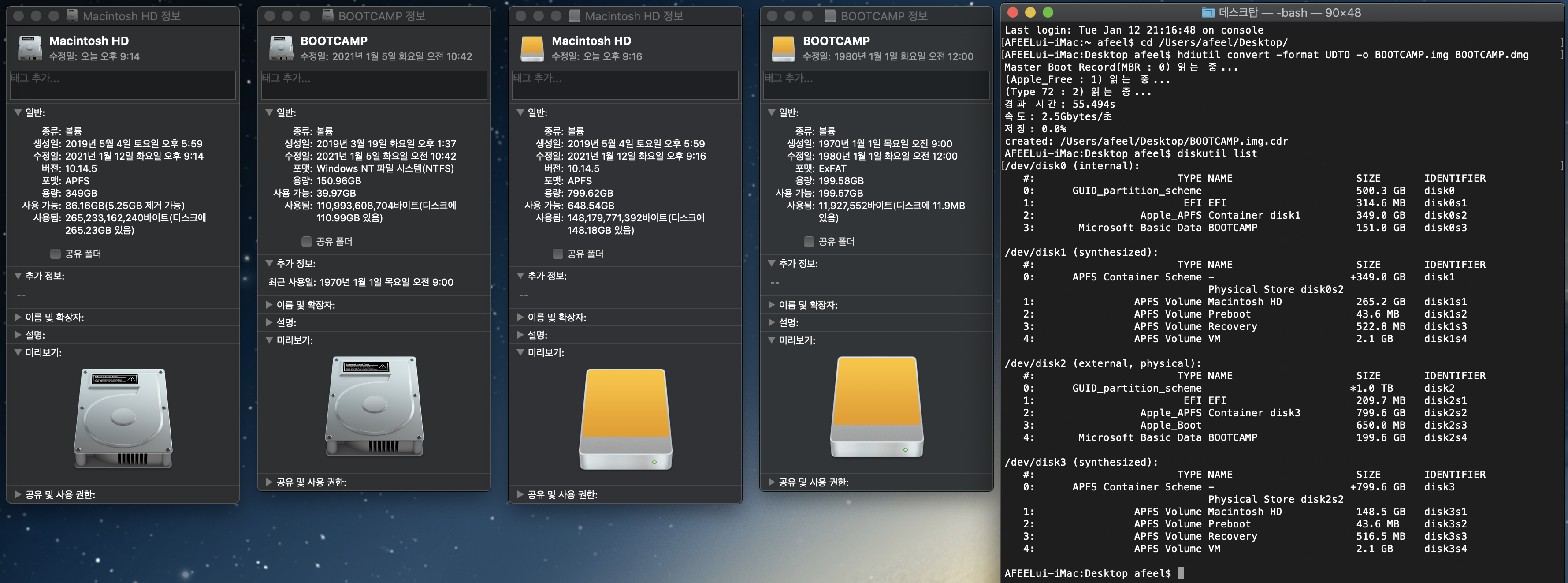Click the yellow BOOTCAMP header drive icon

coord(784,48)
